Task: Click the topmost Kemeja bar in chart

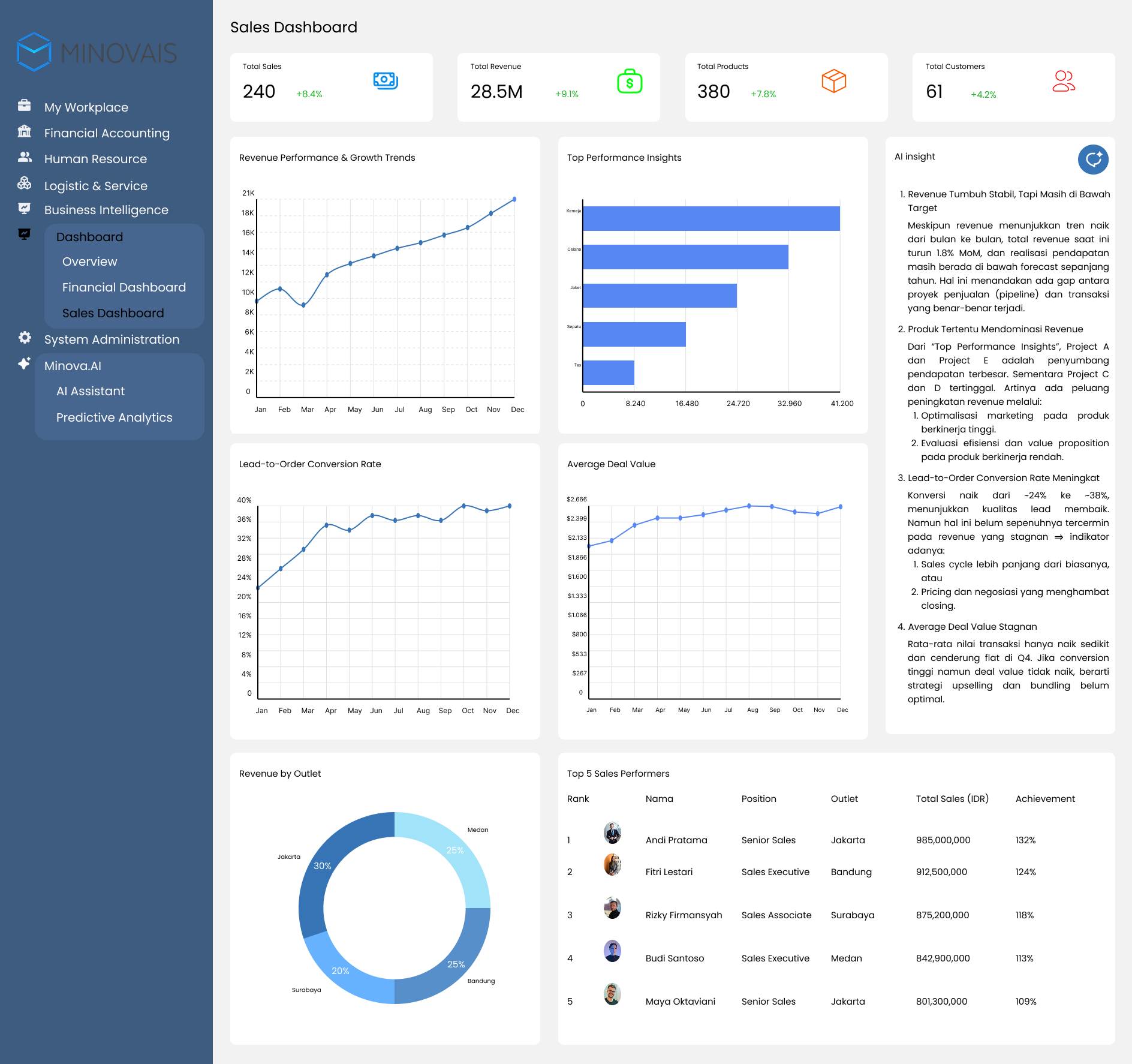Action: 710,218
